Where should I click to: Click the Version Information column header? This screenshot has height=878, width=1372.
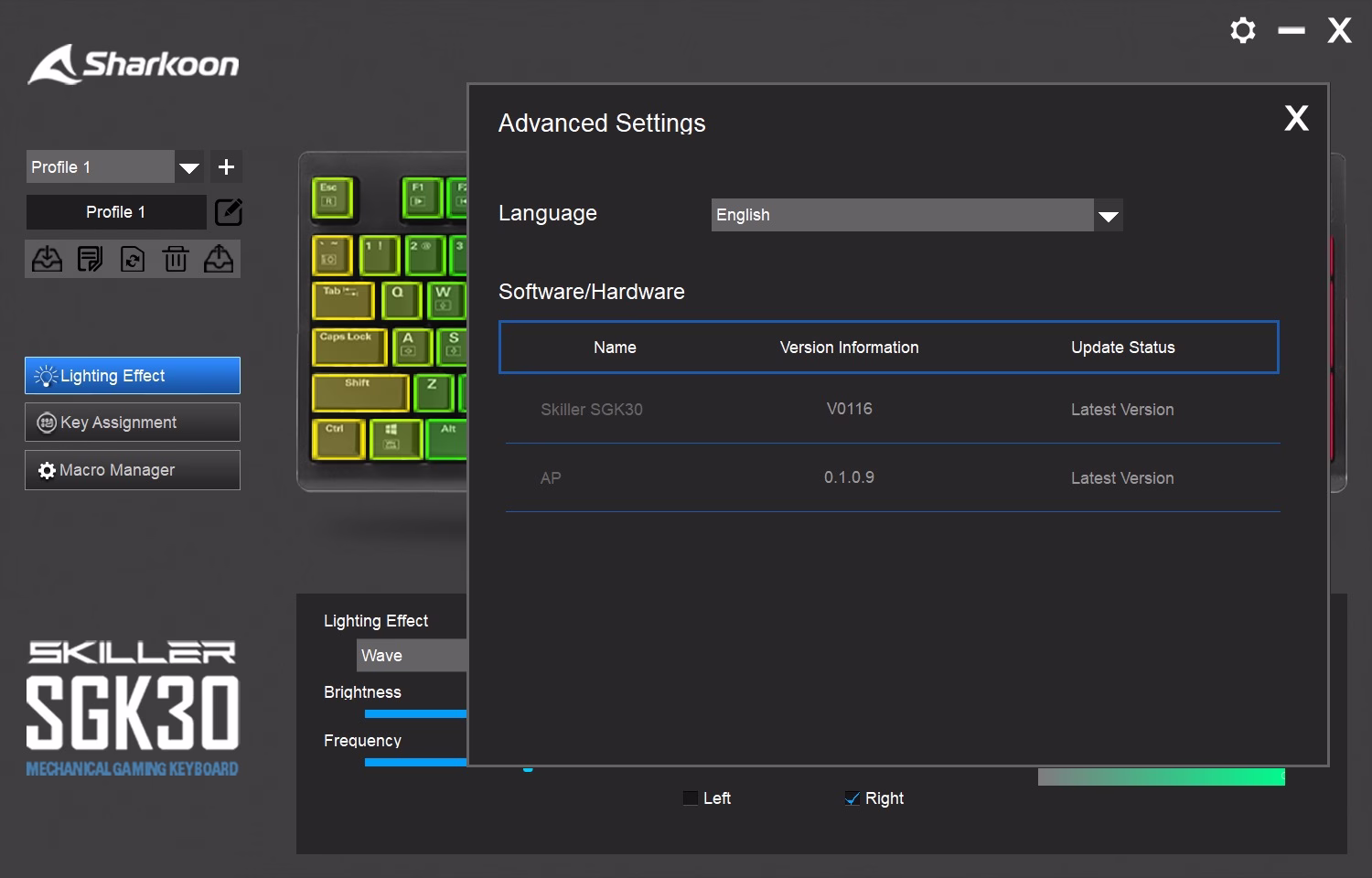tap(849, 348)
